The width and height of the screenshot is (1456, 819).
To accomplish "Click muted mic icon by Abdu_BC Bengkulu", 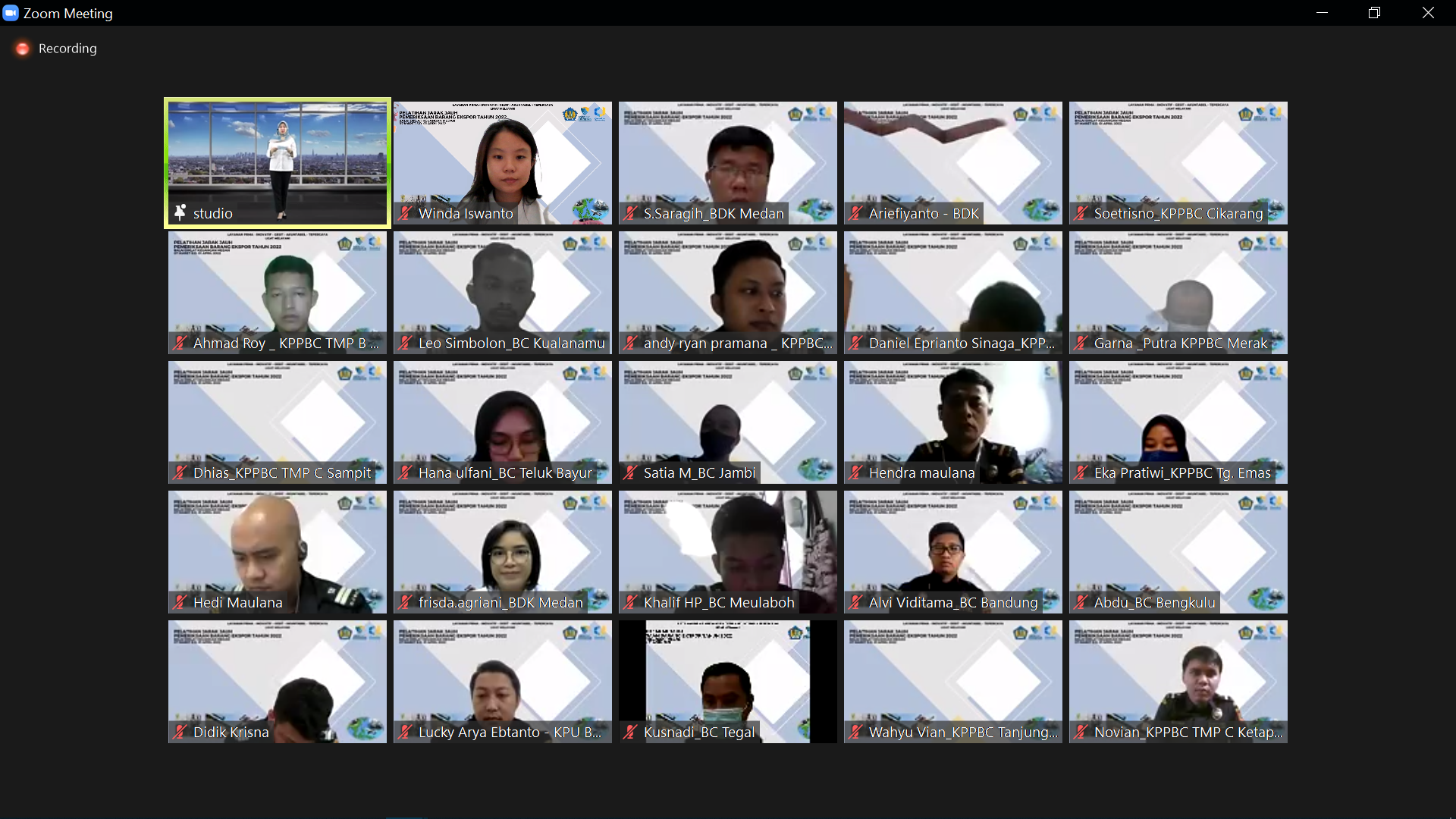I will pyautogui.click(x=1081, y=603).
